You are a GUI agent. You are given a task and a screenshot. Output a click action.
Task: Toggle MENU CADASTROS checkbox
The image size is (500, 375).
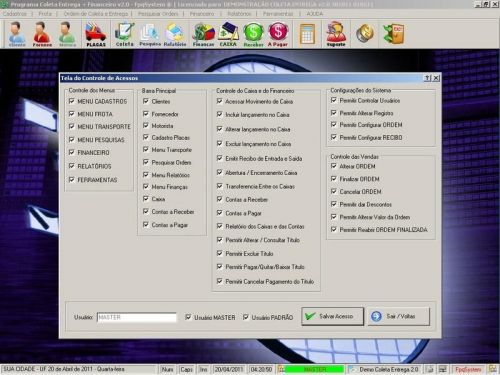71,101
